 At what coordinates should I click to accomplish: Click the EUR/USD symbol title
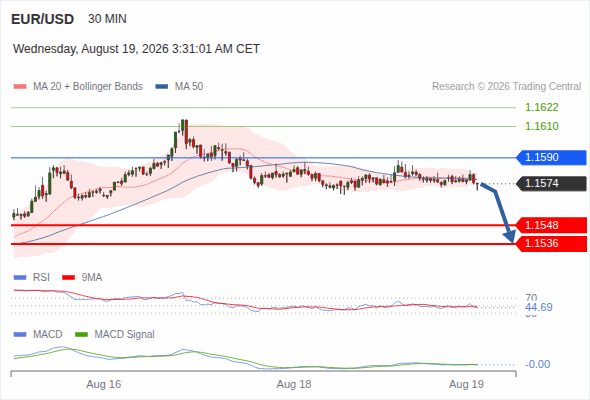coord(43,19)
